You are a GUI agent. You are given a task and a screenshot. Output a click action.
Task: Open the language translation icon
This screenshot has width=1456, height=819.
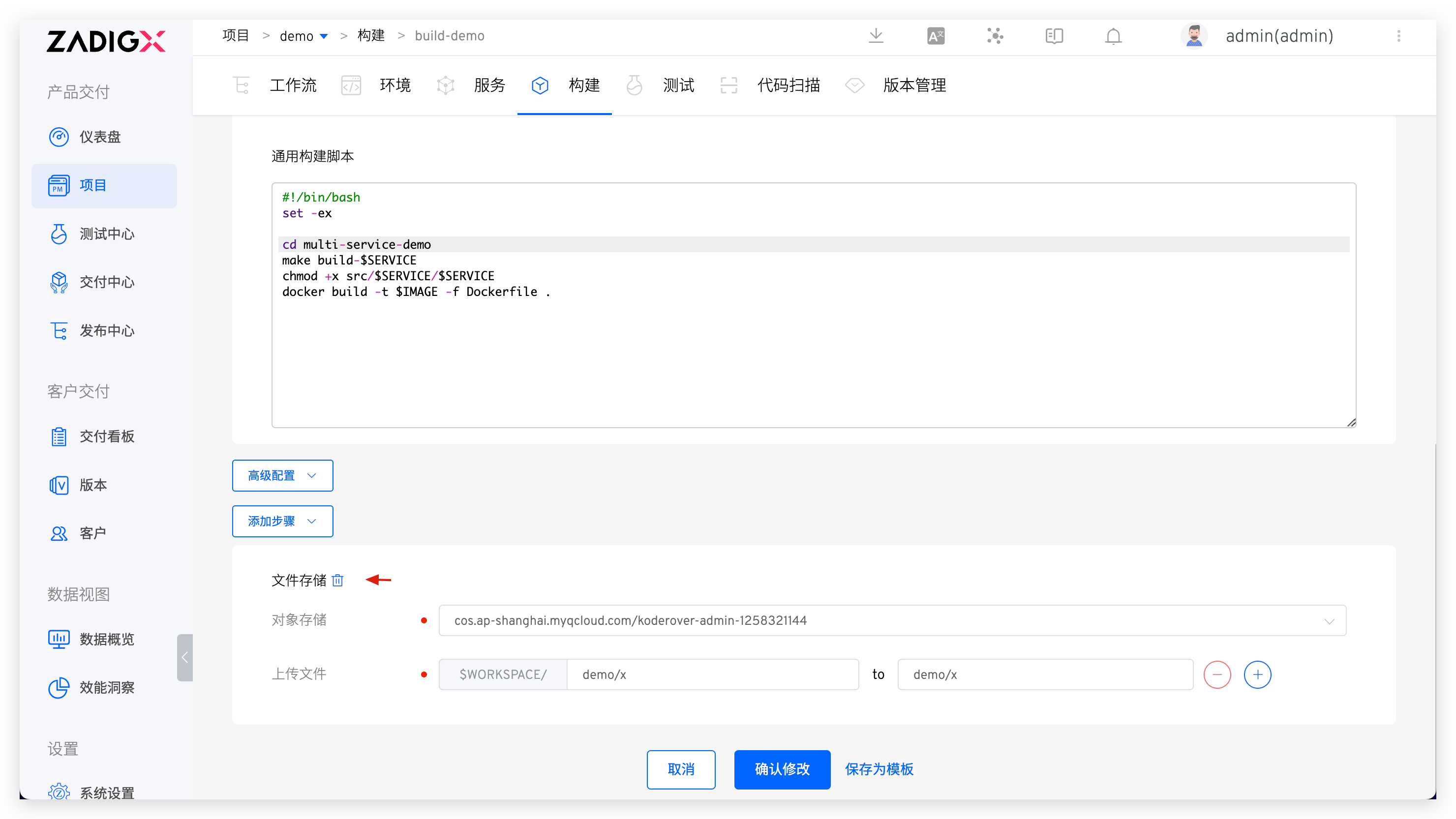[936, 36]
